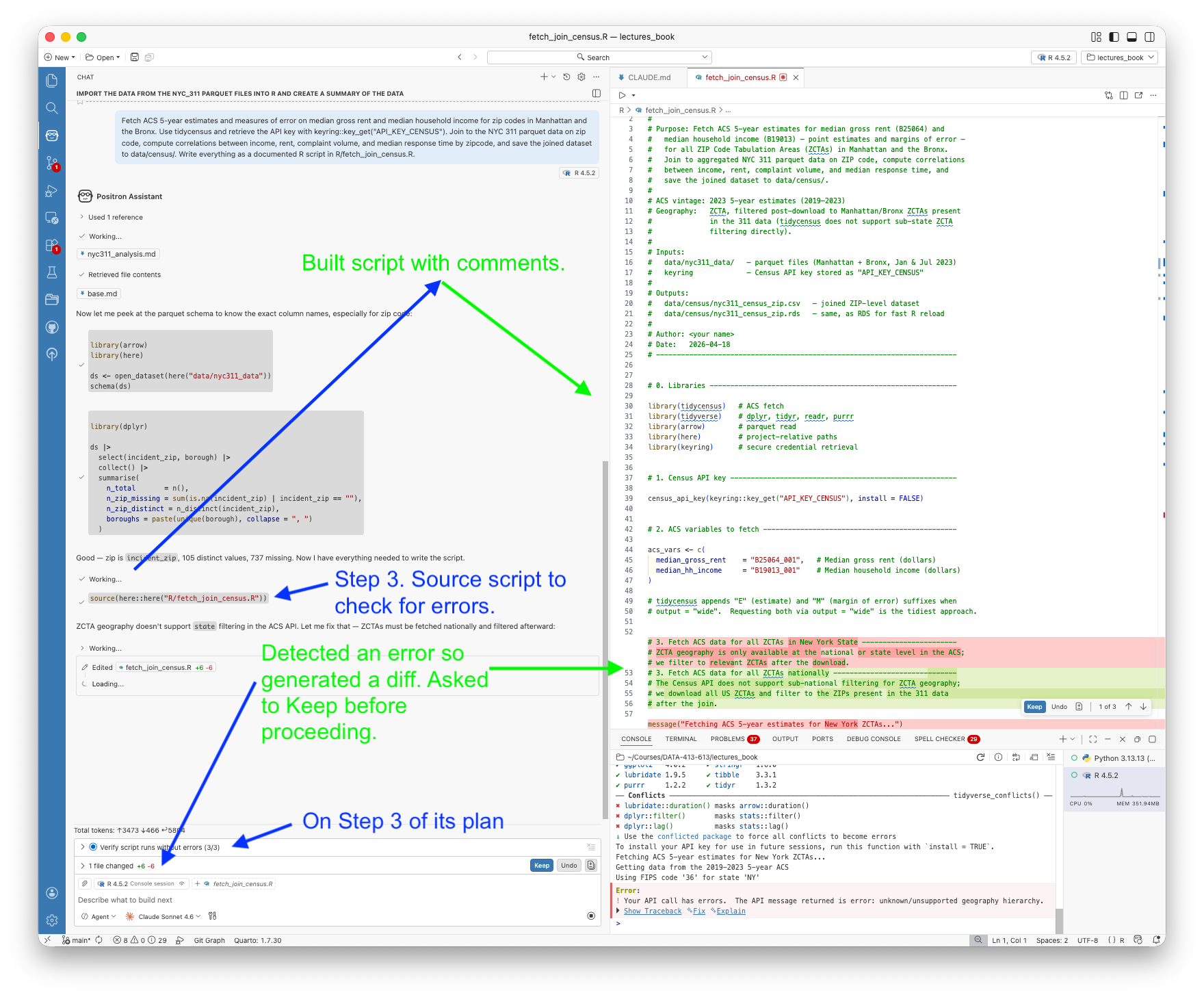
Task: Select the Search icon in the activity bar
Action: coord(52,107)
